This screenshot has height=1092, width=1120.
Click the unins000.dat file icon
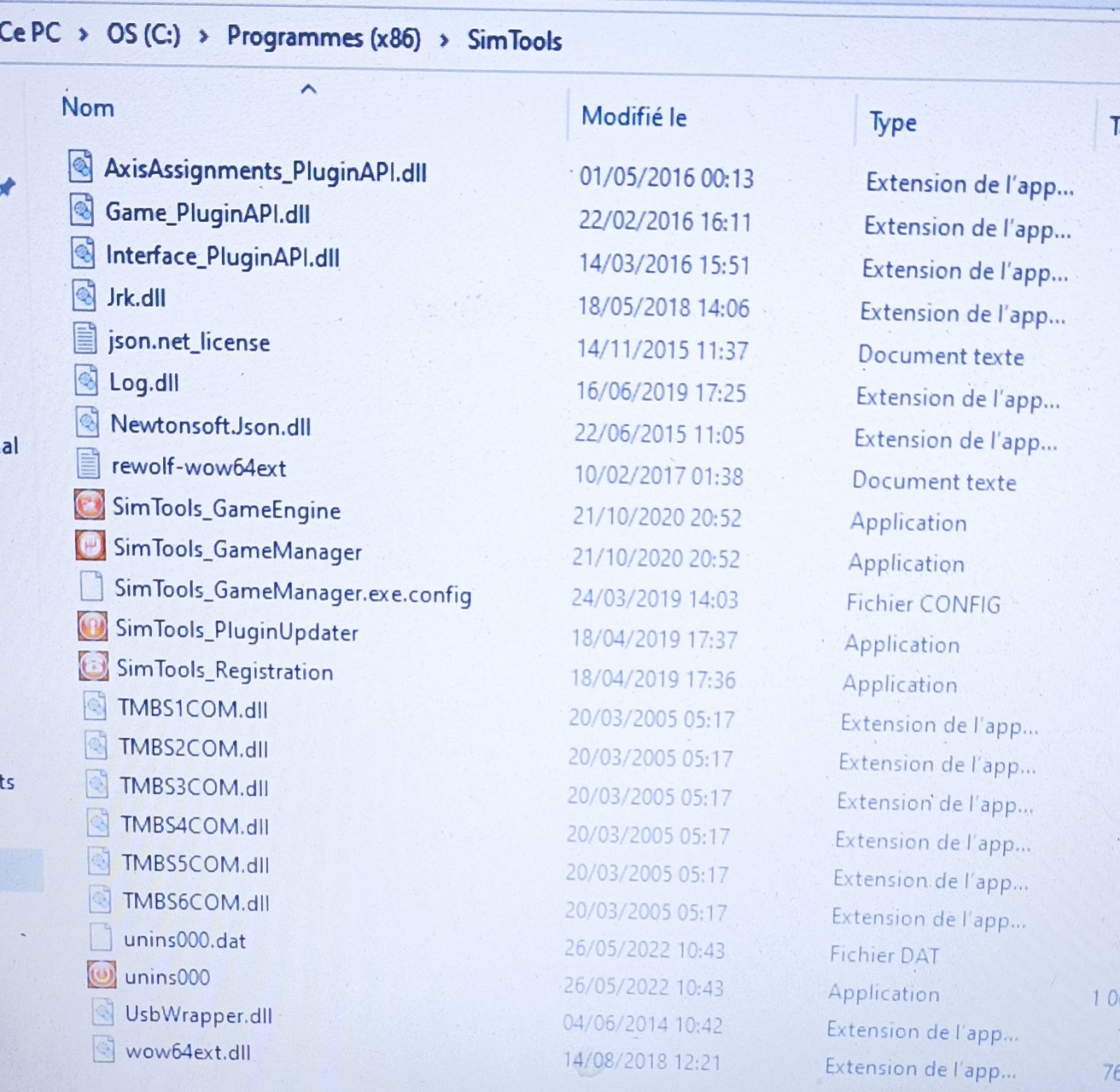pyautogui.click(x=101, y=937)
